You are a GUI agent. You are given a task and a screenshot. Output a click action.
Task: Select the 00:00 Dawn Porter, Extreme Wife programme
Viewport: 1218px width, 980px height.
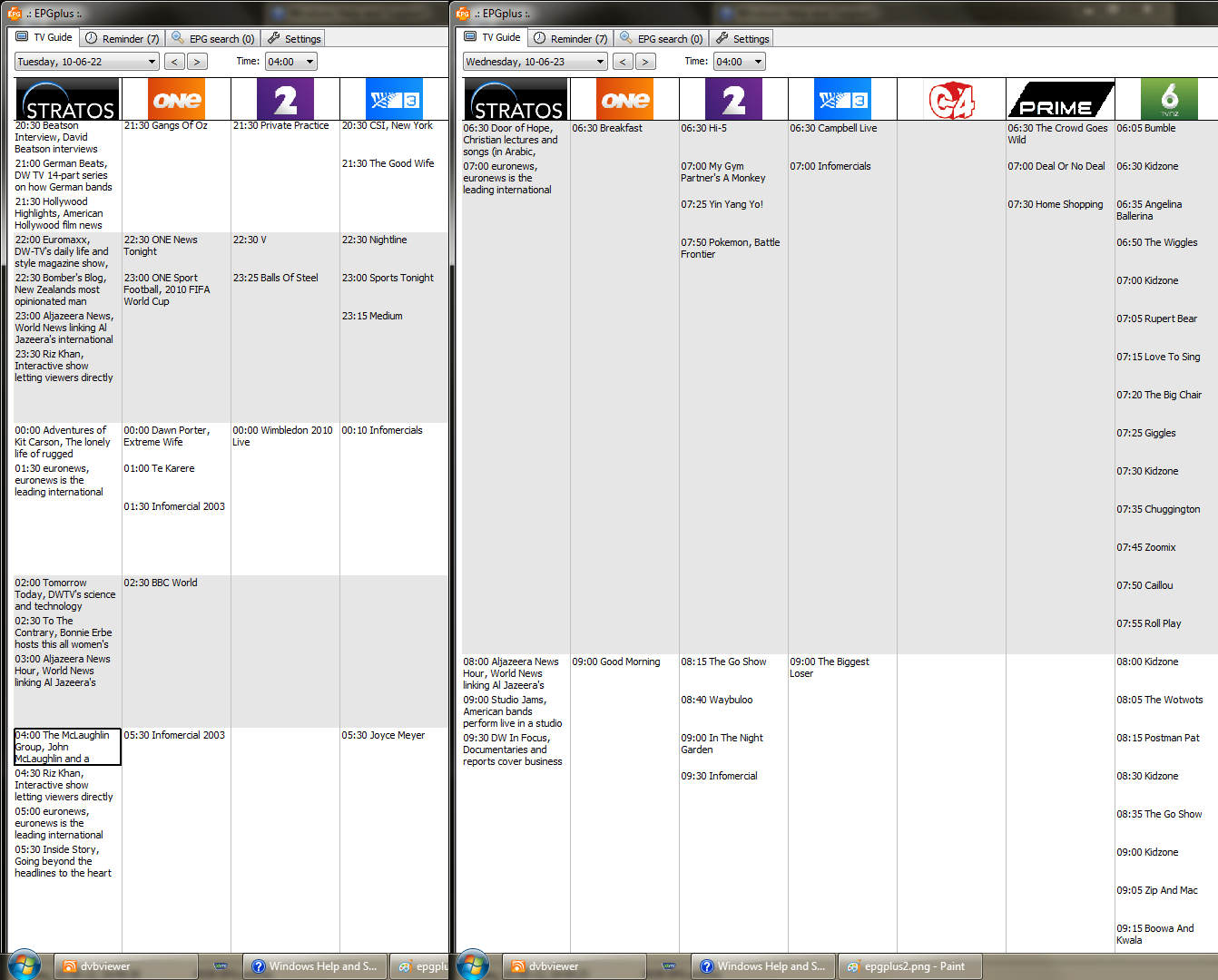click(167, 436)
